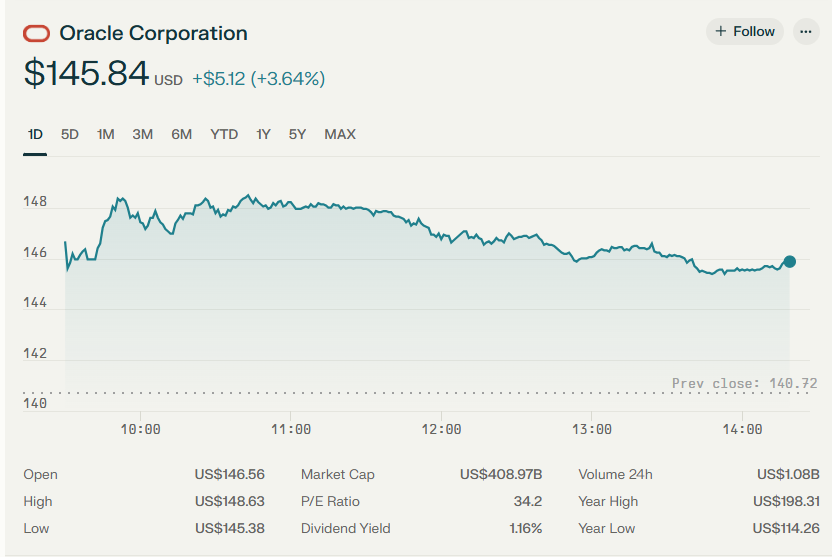Click the 14:00 time axis label
The image size is (832, 557).
coord(742,429)
